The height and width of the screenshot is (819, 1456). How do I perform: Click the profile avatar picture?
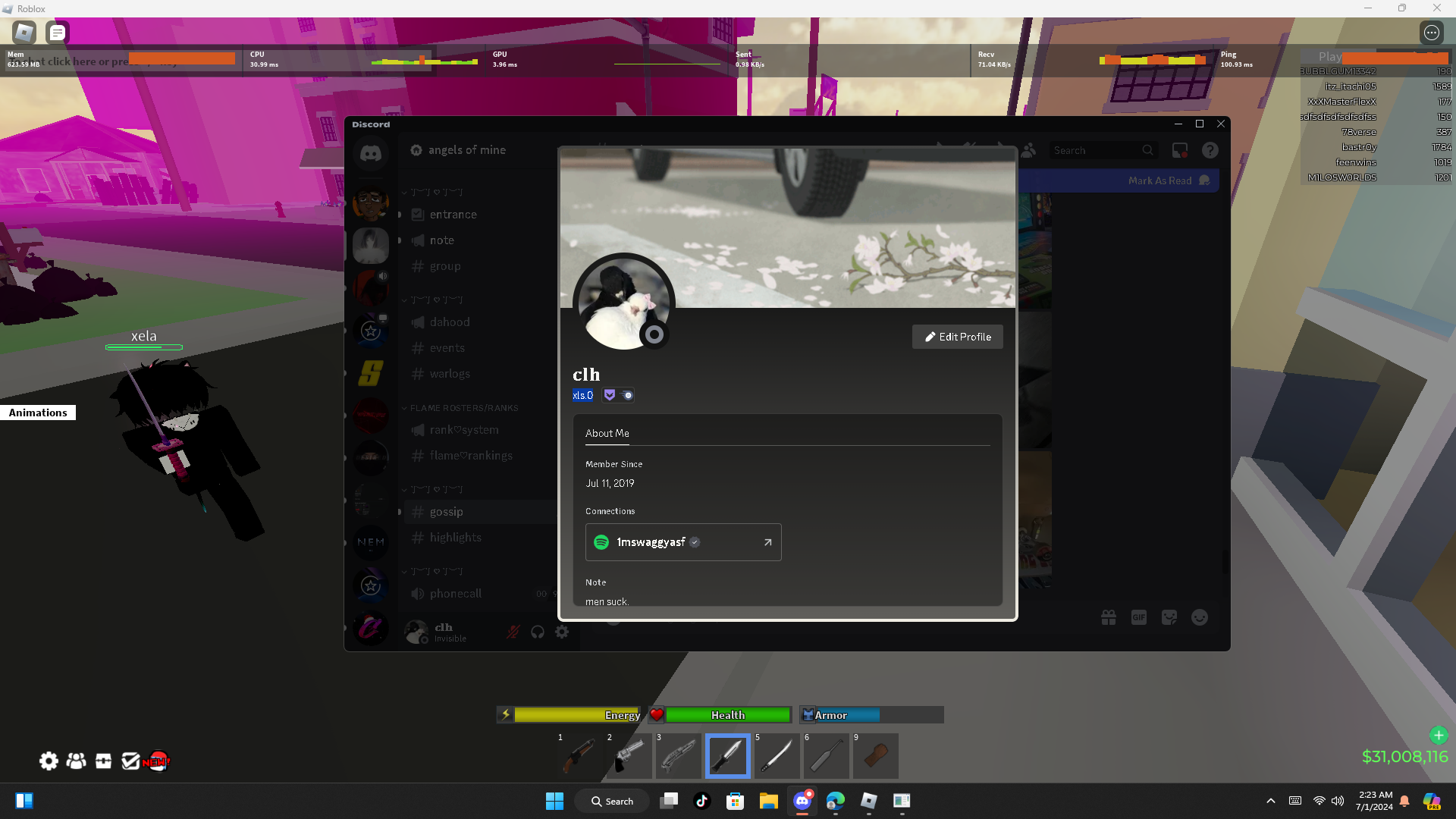pyautogui.click(x=623, y=303)
